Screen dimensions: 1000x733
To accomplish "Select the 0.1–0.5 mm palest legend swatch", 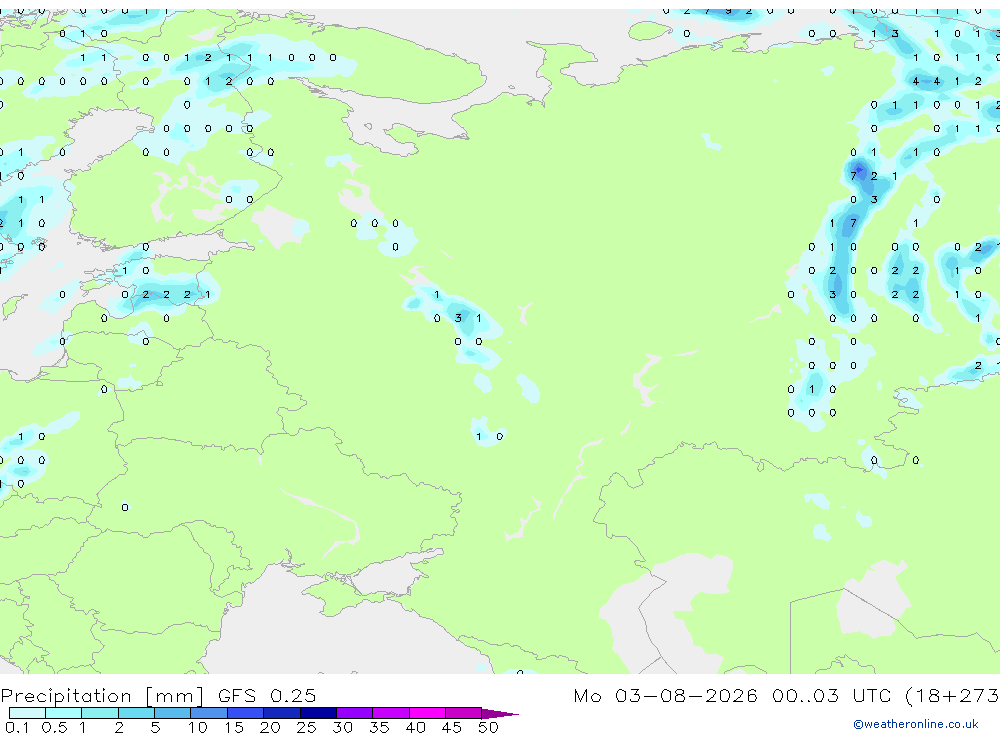I will (27, 713).
